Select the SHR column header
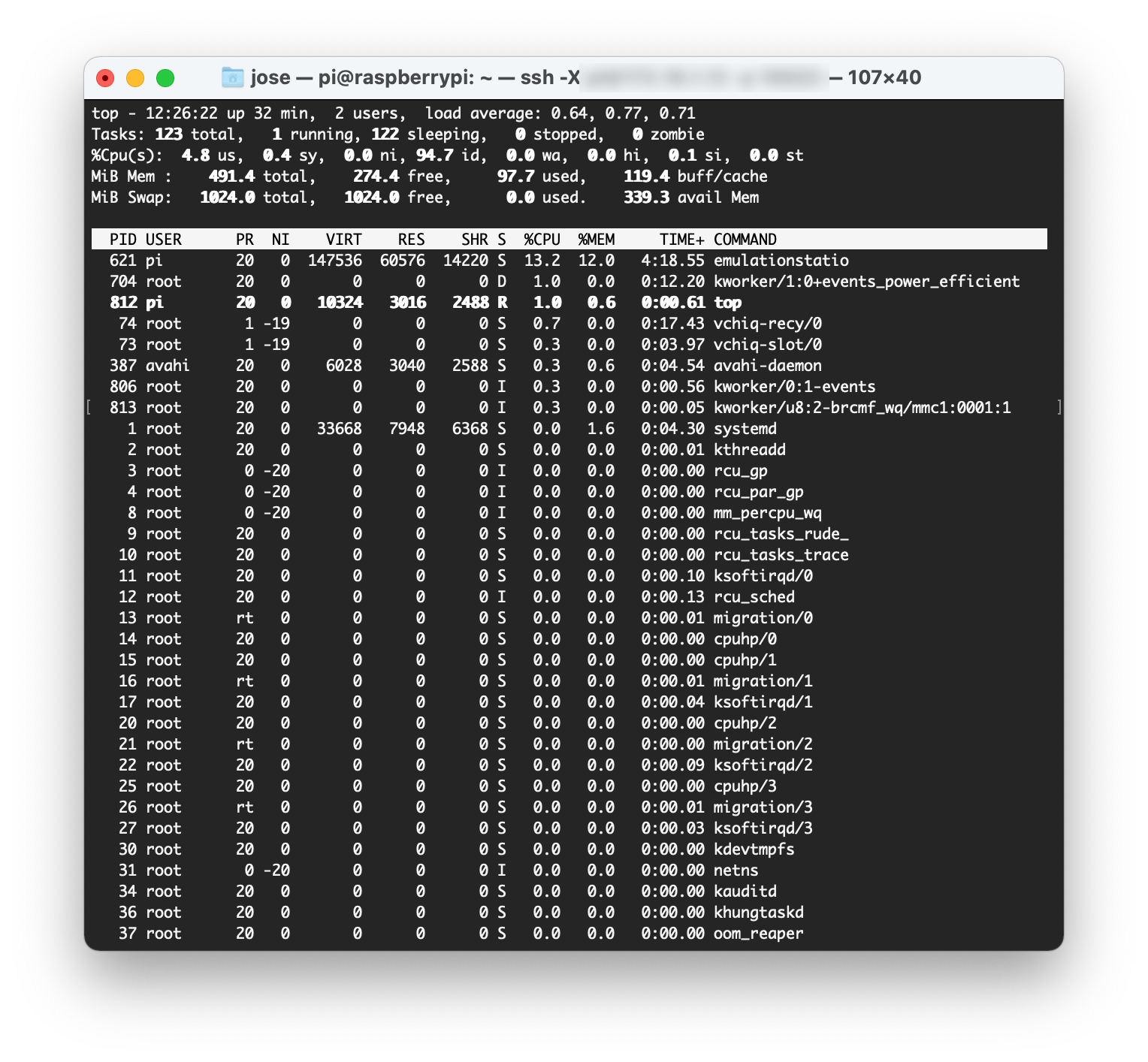Viewport: 1148px width, 1062px height. pos(475,240)
